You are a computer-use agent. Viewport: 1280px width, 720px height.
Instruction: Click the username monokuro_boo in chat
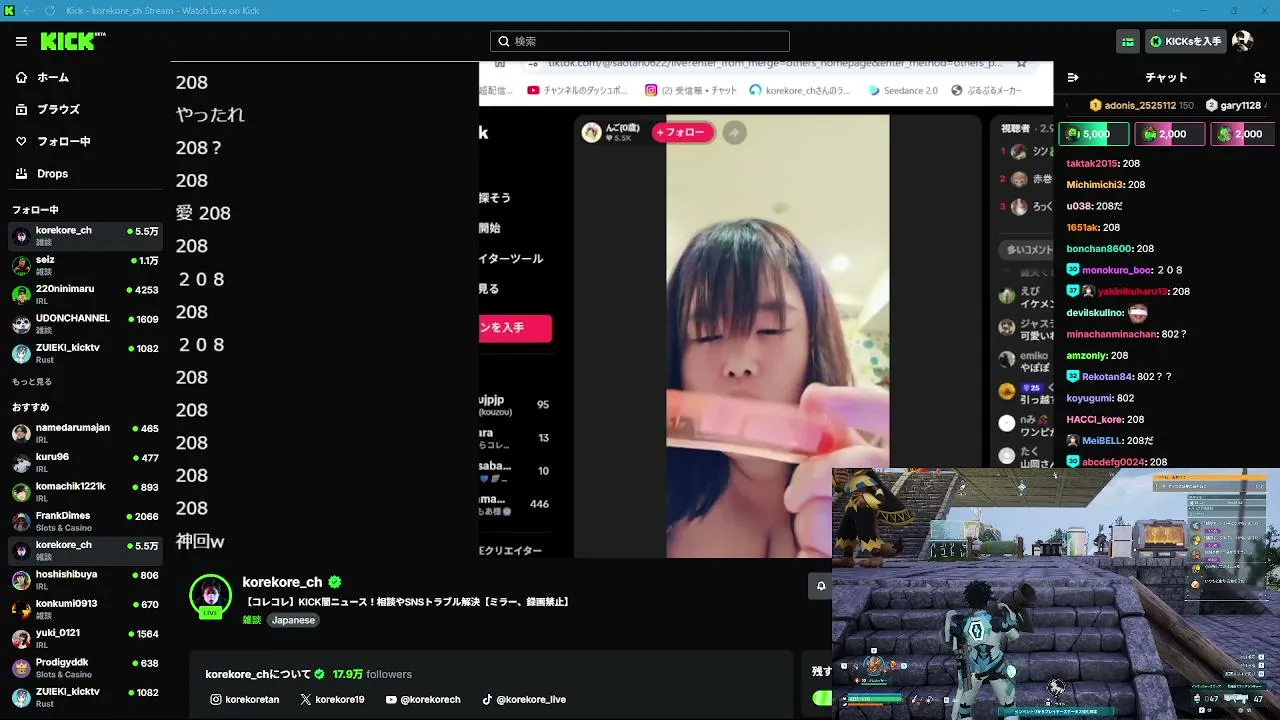click(x=1117, y=270)
